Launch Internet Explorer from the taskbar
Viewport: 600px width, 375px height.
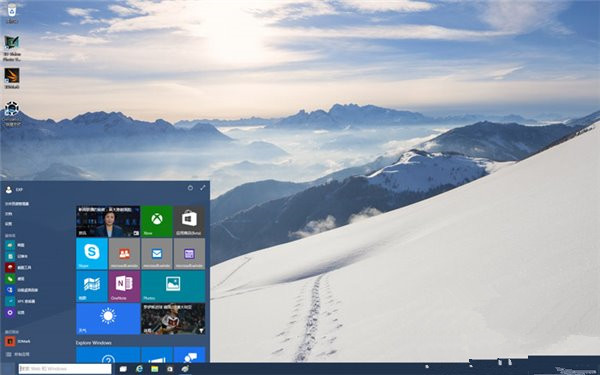[139, 369]
